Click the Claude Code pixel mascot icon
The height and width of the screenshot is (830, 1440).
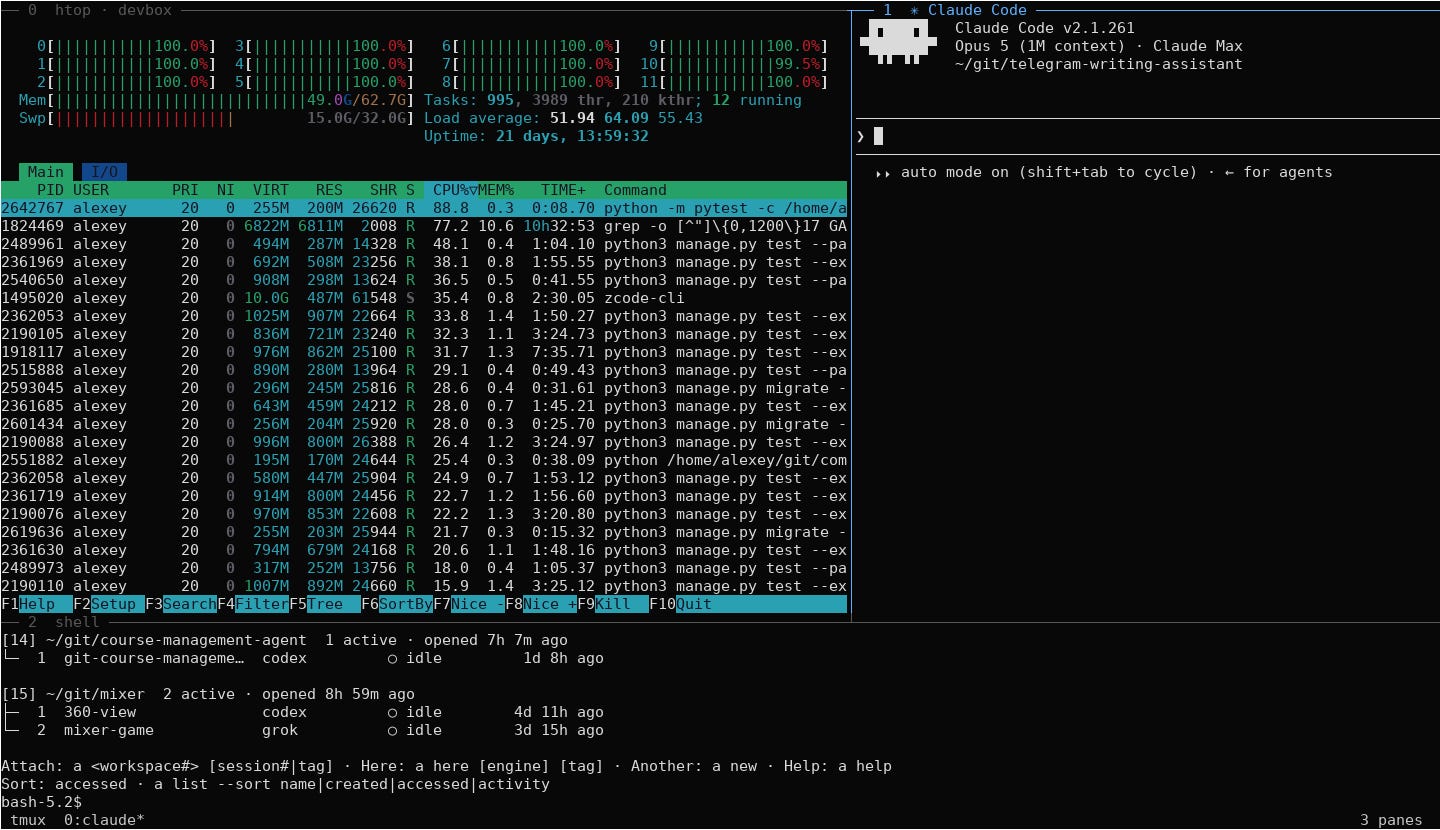pos(898,44)
